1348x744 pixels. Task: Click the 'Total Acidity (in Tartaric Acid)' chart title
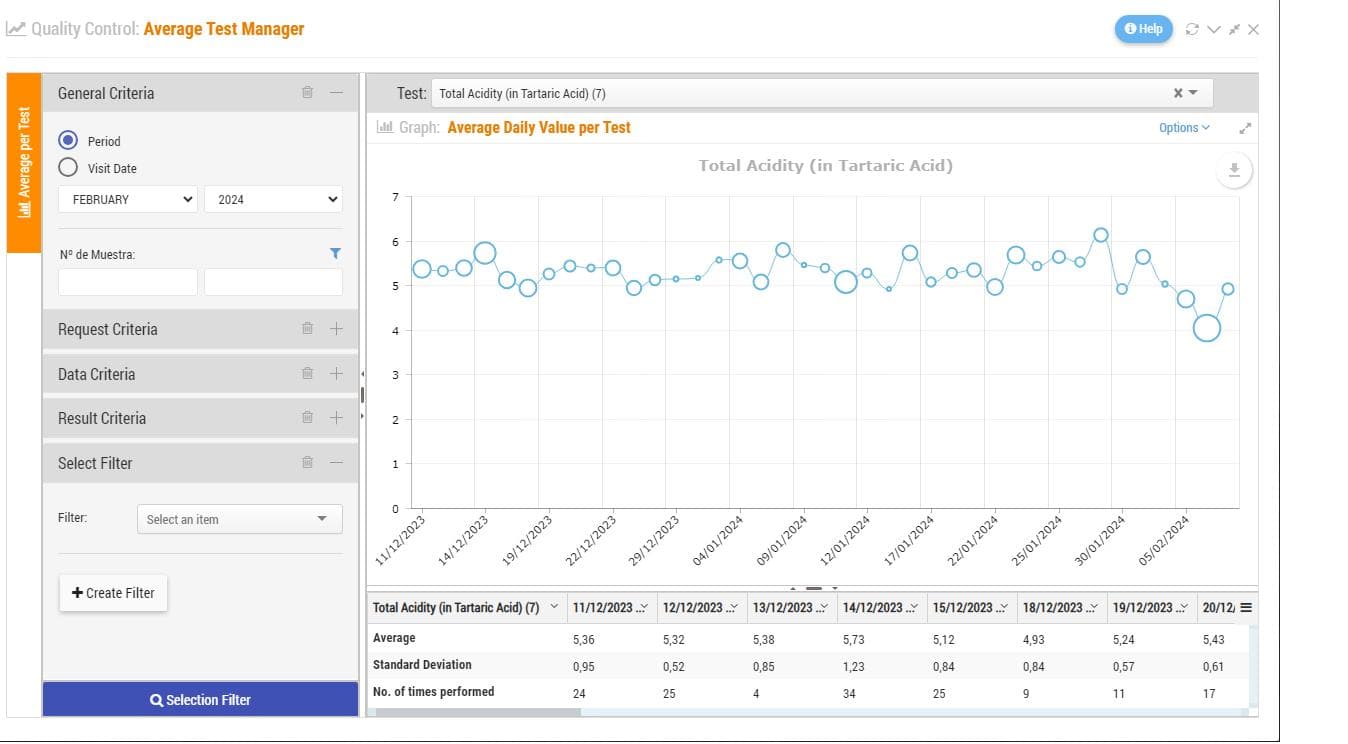point(825,166)
